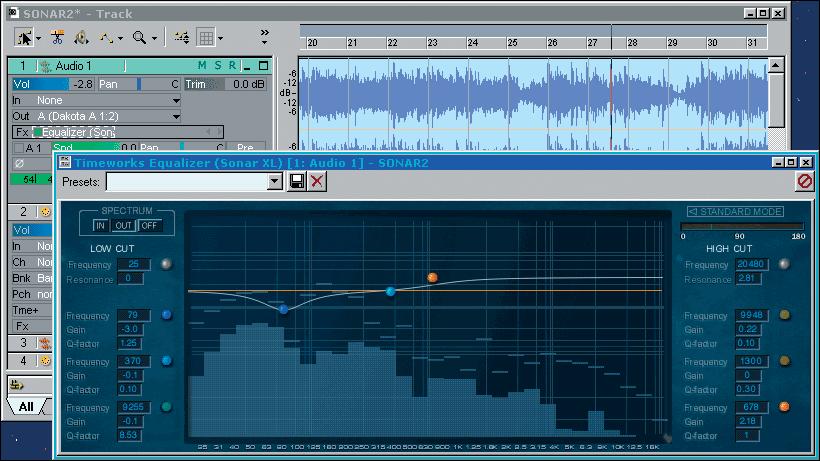This screenshot has width=820, height=461.
Task: Click the Audio 1 track icon
Action: pyautogui.click(x=45, y=66)
